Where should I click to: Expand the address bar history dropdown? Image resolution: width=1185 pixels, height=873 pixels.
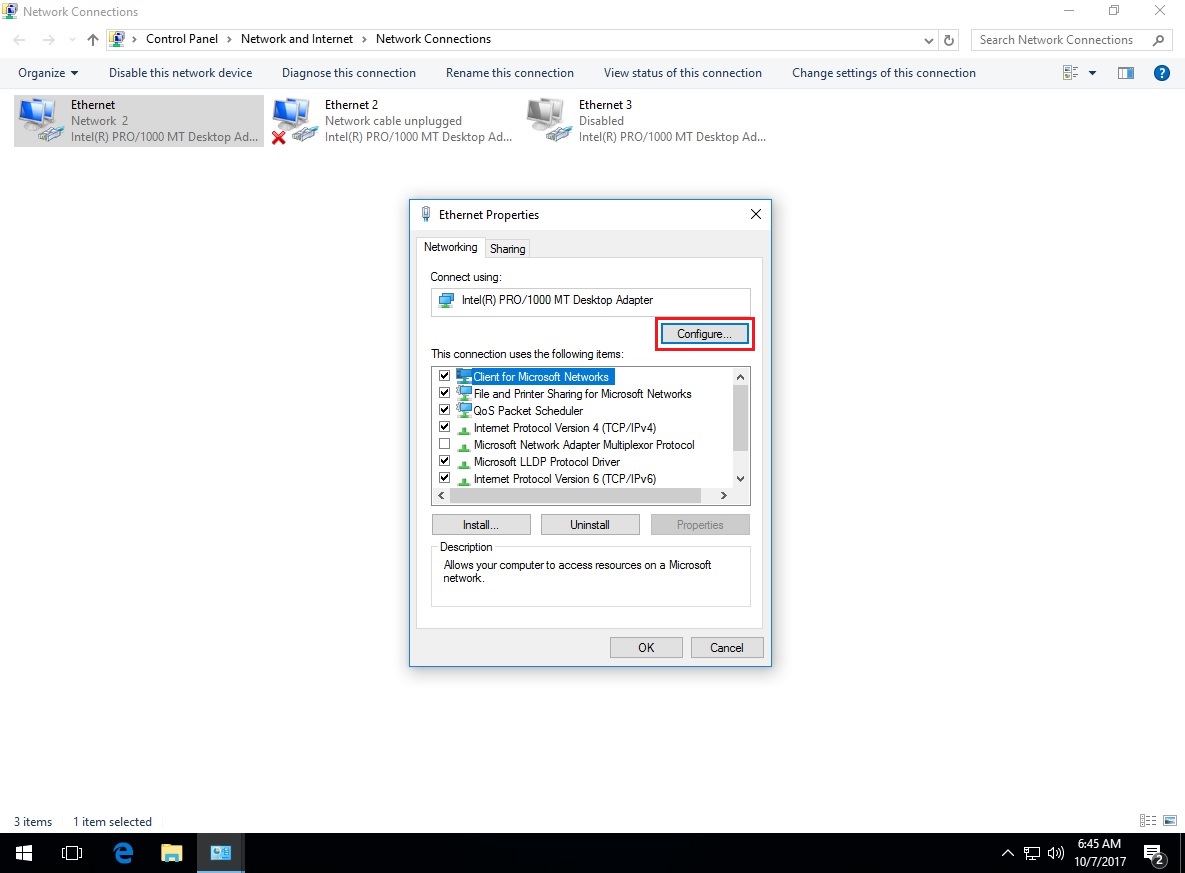coord(929,40)
